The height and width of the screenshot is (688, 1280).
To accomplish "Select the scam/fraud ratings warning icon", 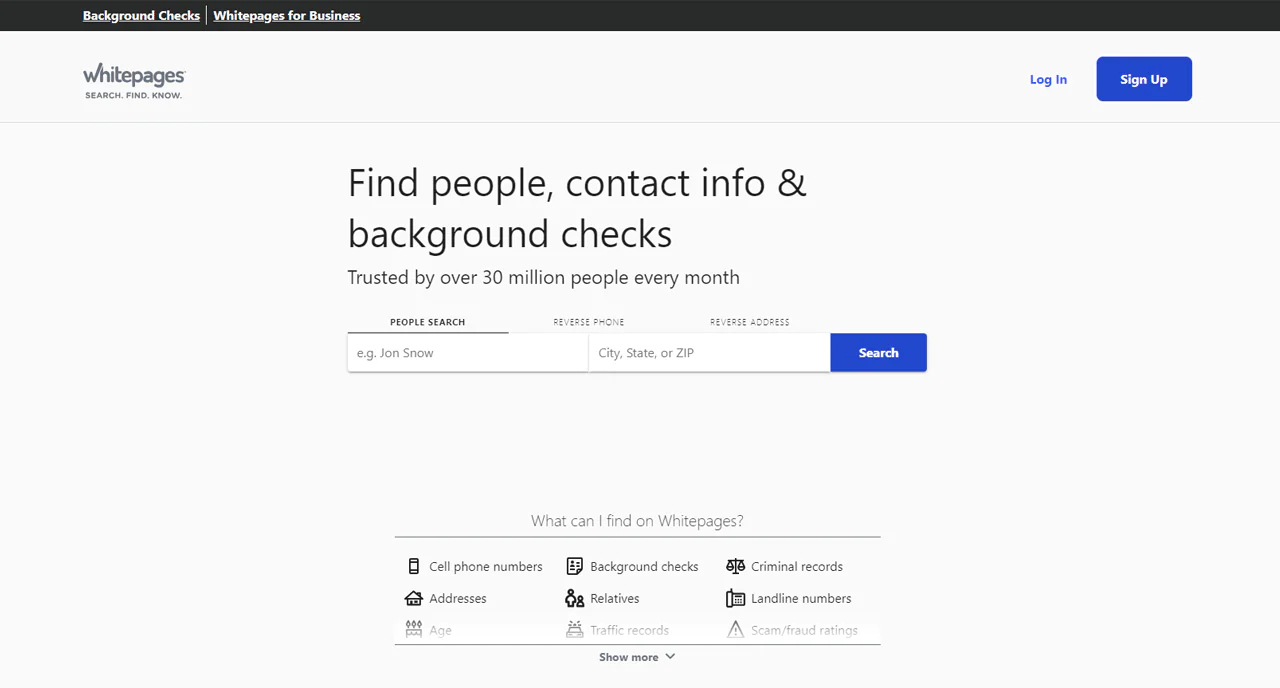I will coord(736,630).
